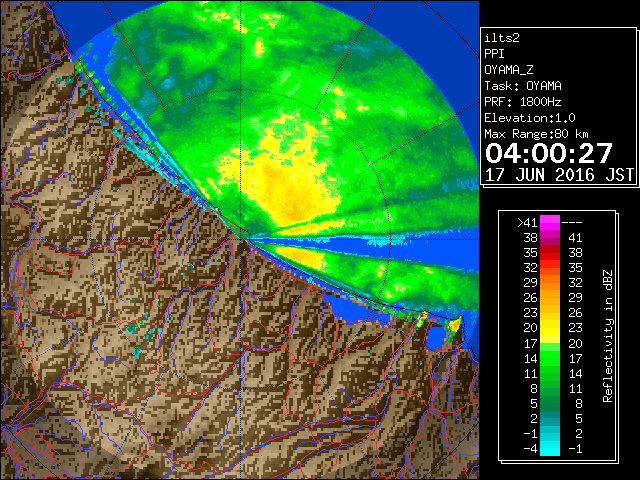Pick the magenta top swatch in legend
Screen dimensions: 640x480
550,222
